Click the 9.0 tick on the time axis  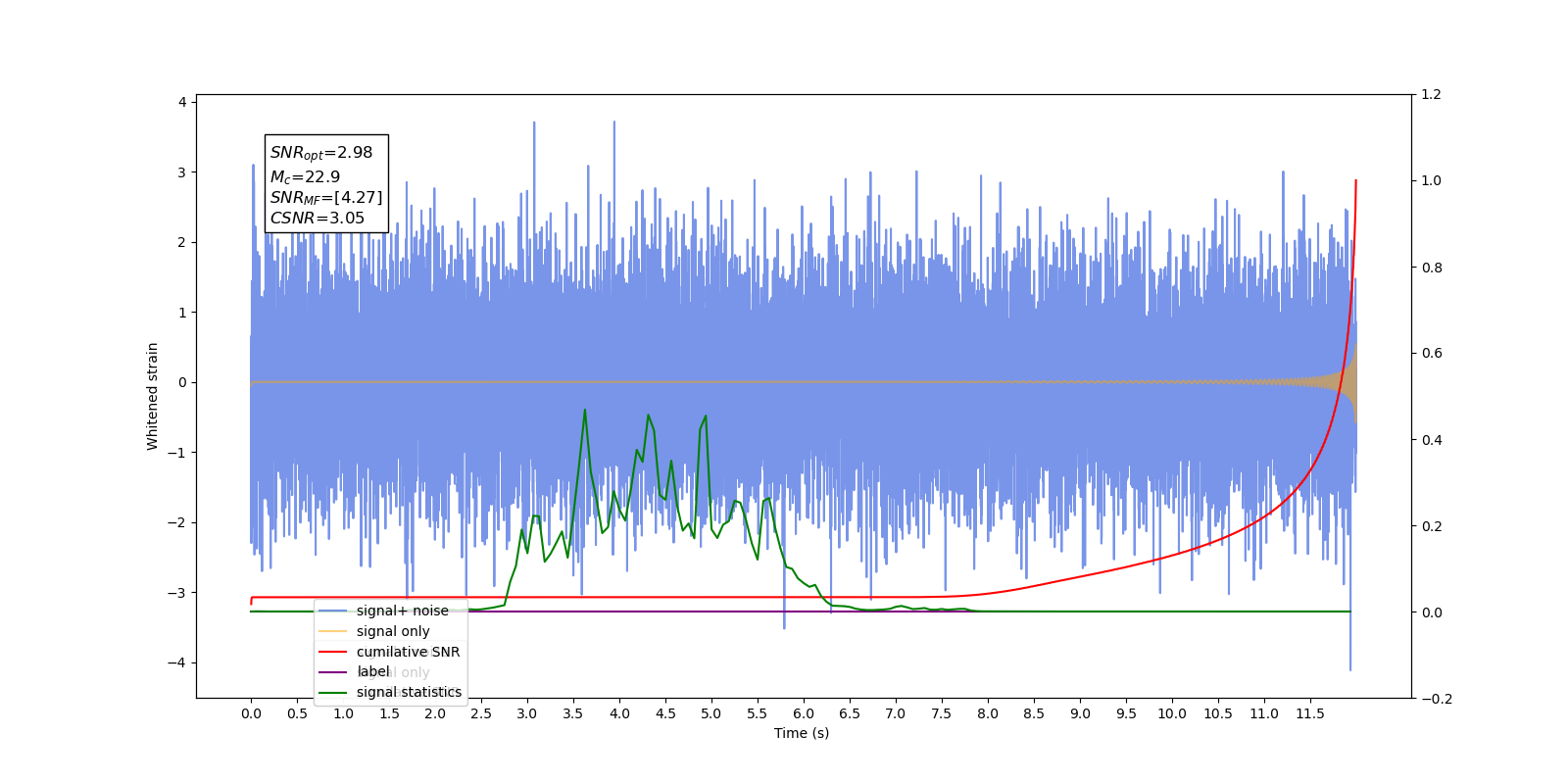(x=1080, y=713)
